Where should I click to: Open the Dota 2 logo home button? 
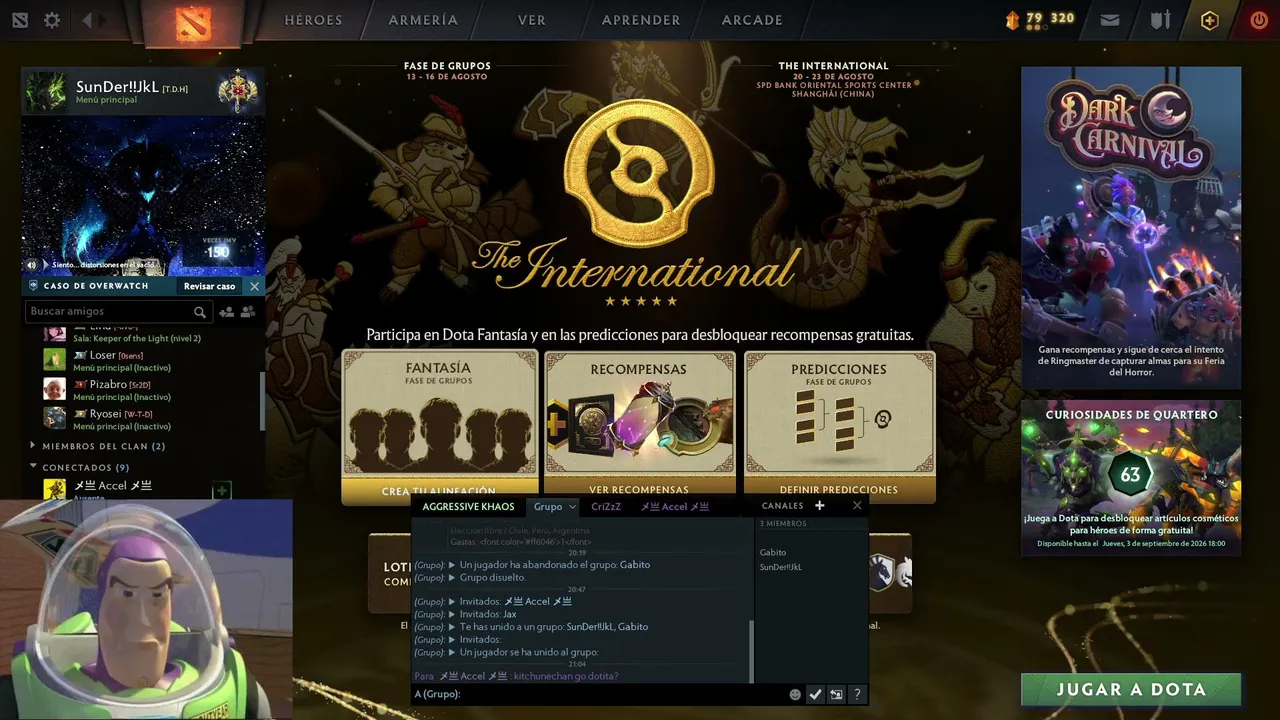193,22
